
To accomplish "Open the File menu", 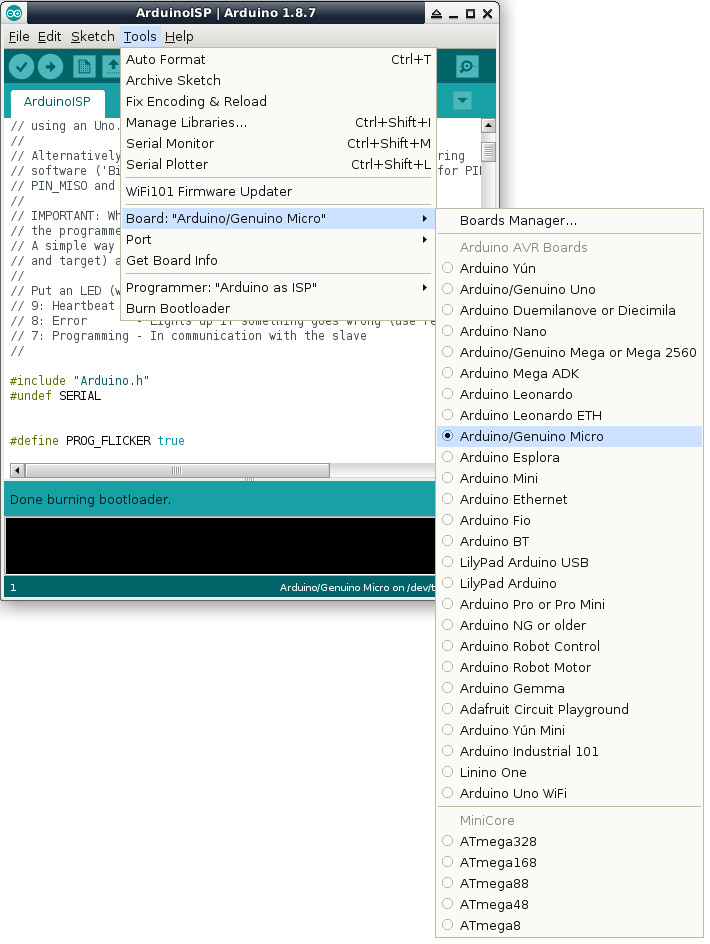I will [x=19, y=37].
